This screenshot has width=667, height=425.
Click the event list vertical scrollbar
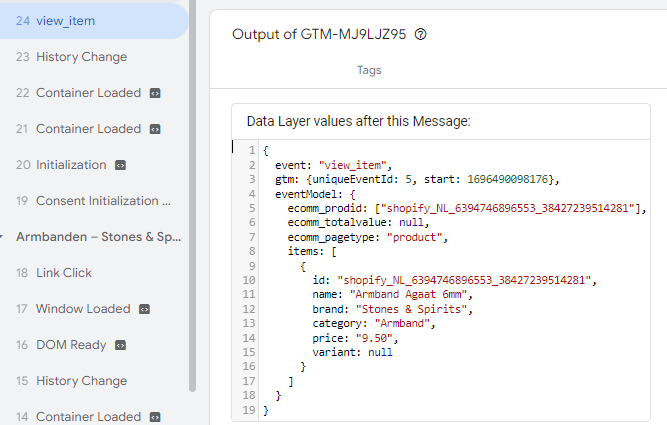(192, 196)
